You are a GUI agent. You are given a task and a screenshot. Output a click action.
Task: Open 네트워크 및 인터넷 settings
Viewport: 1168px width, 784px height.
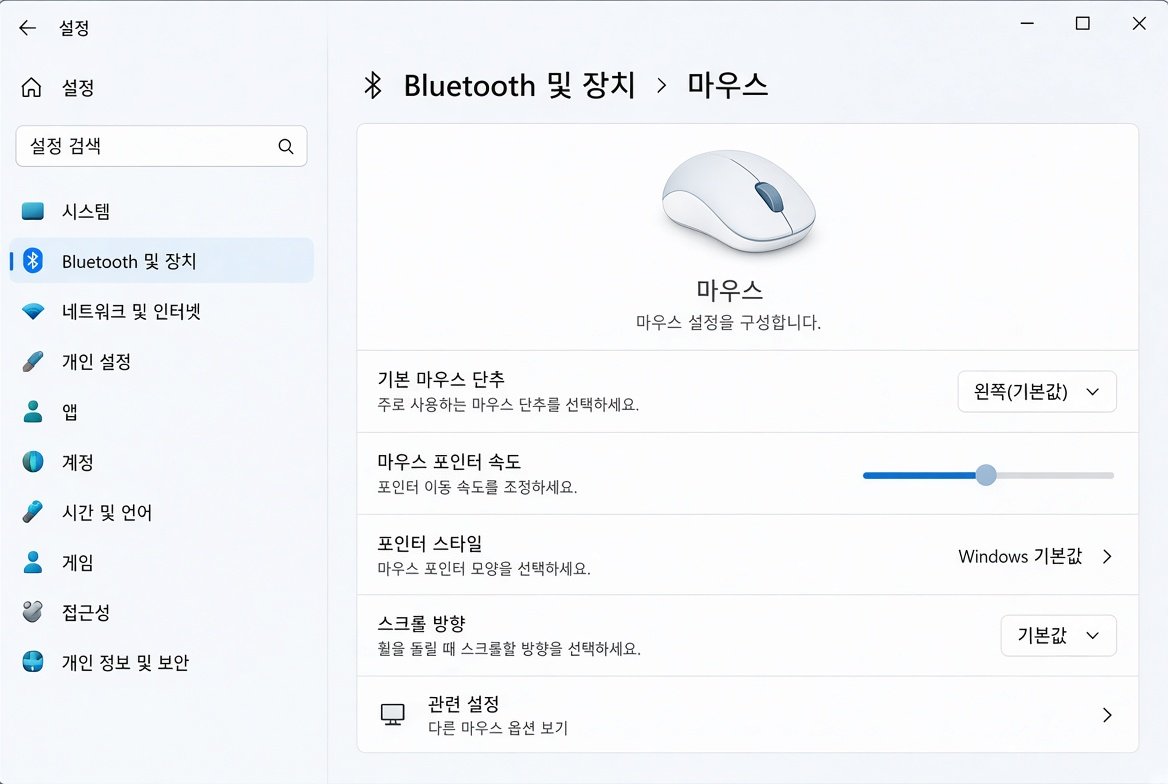point(161,311)
